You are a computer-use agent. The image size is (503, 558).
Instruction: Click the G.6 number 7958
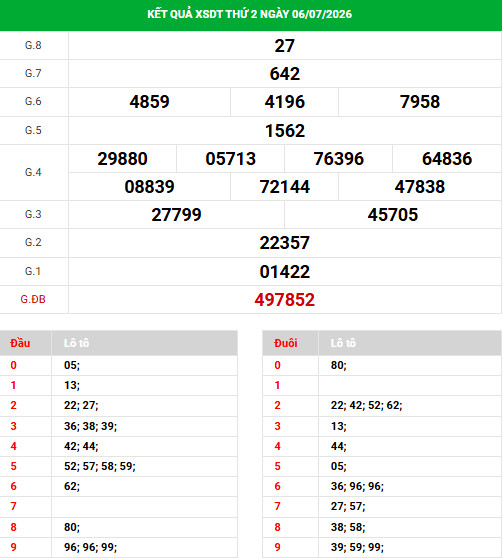coord(420,102)
